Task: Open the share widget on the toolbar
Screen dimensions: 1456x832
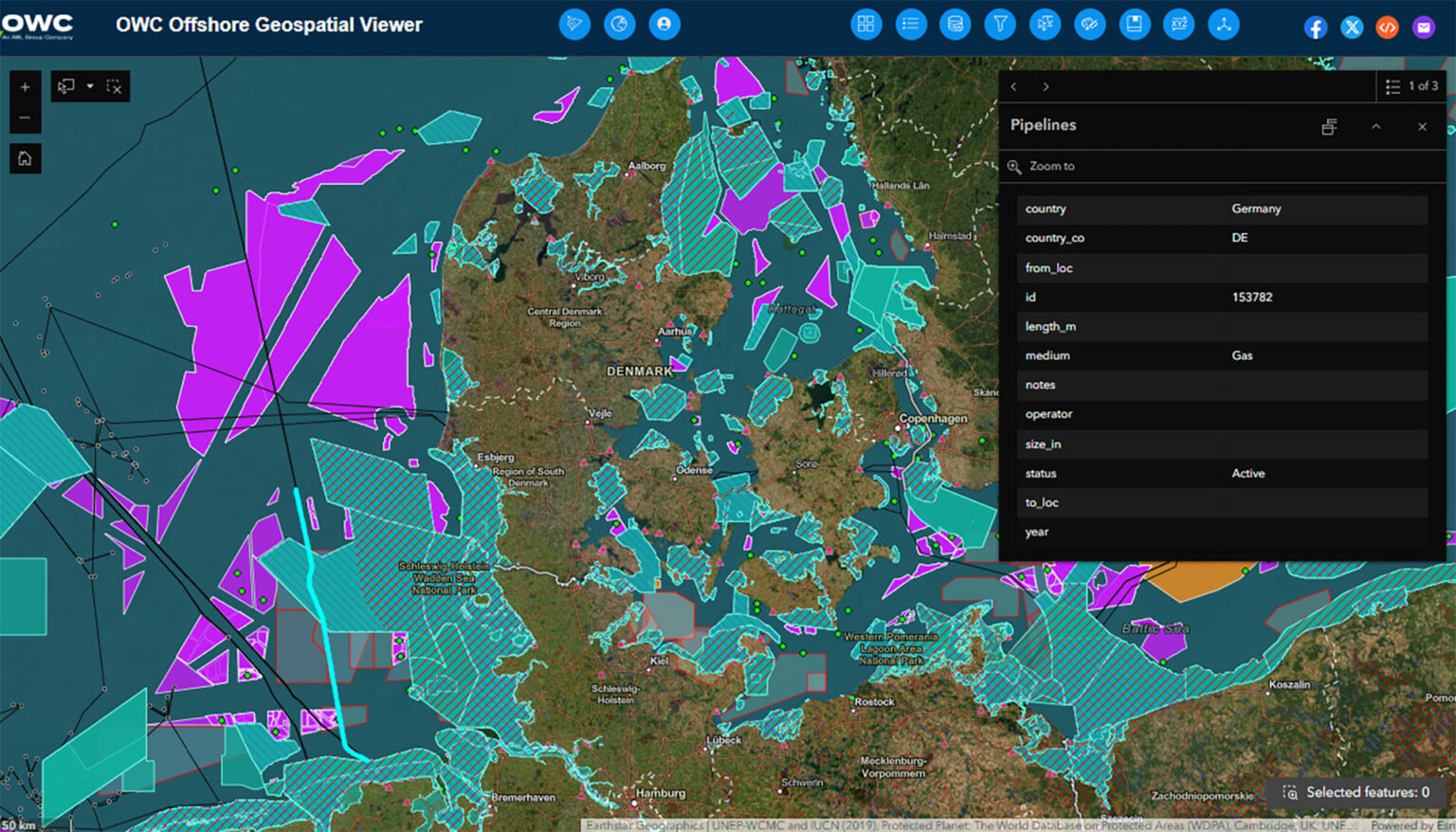Action: click(1223, 24)
